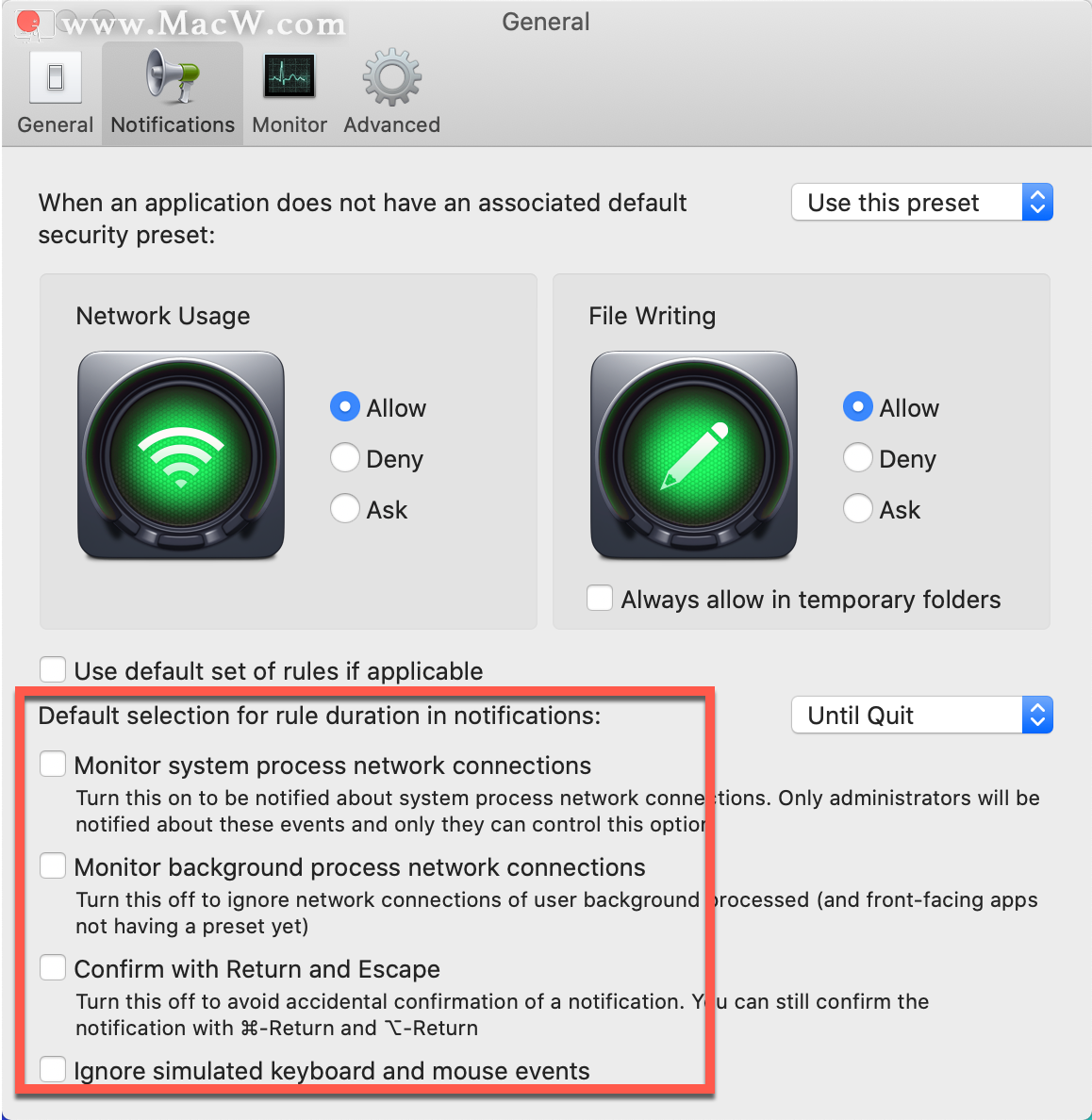This screenshot has width=1092, height=1120.
Task: Check Ignore simulated keyboard and mouse events
Action: click(x=53, y=1069)
